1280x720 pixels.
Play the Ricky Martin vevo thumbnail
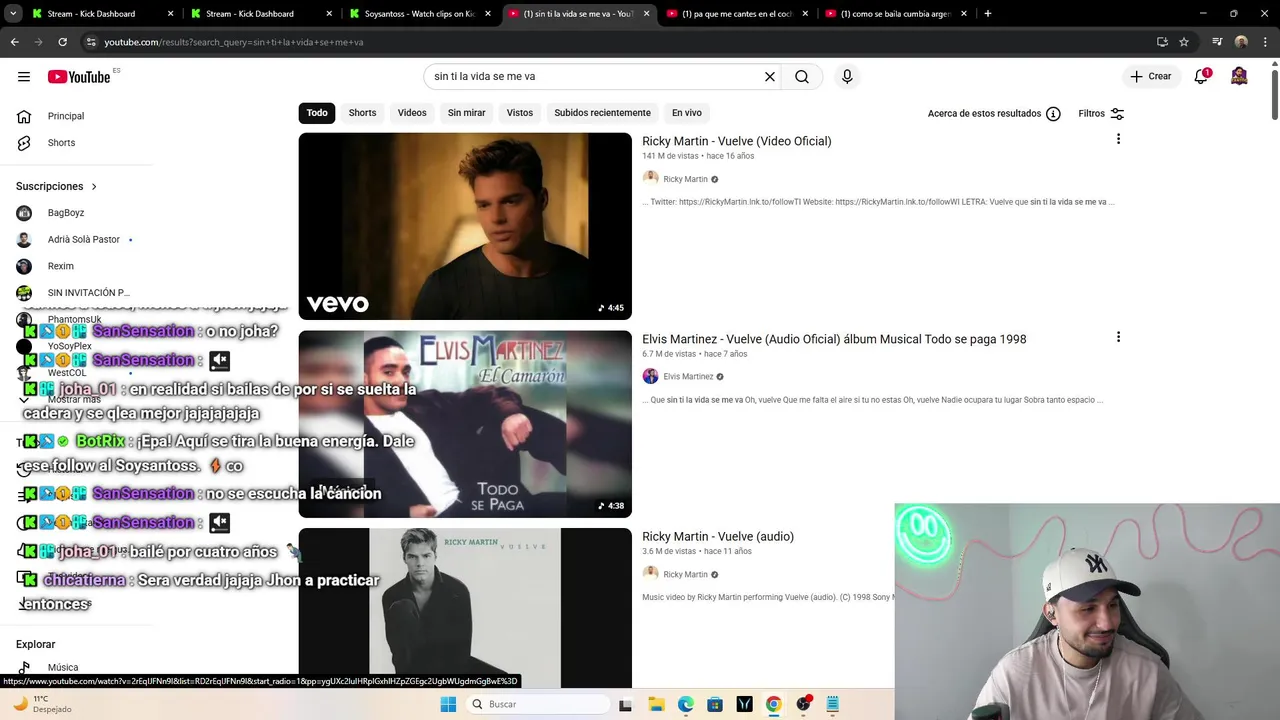(465, 226)
